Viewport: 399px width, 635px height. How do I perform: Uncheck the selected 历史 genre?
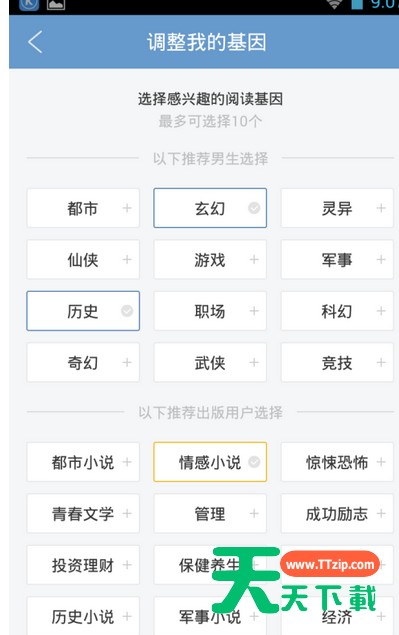coord(83,311)
